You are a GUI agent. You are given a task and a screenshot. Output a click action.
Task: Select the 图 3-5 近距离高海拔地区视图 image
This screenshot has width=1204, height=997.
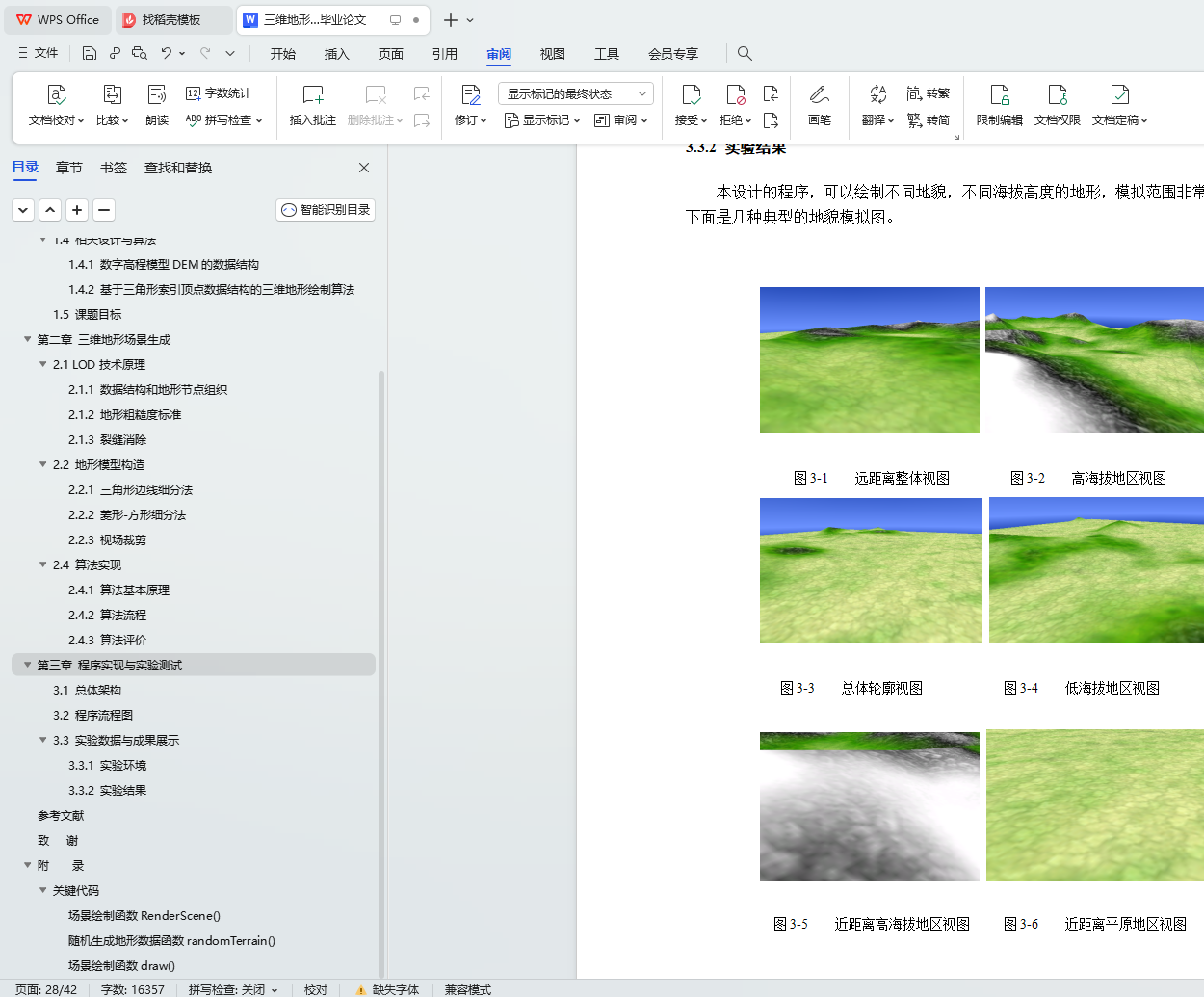870,806
